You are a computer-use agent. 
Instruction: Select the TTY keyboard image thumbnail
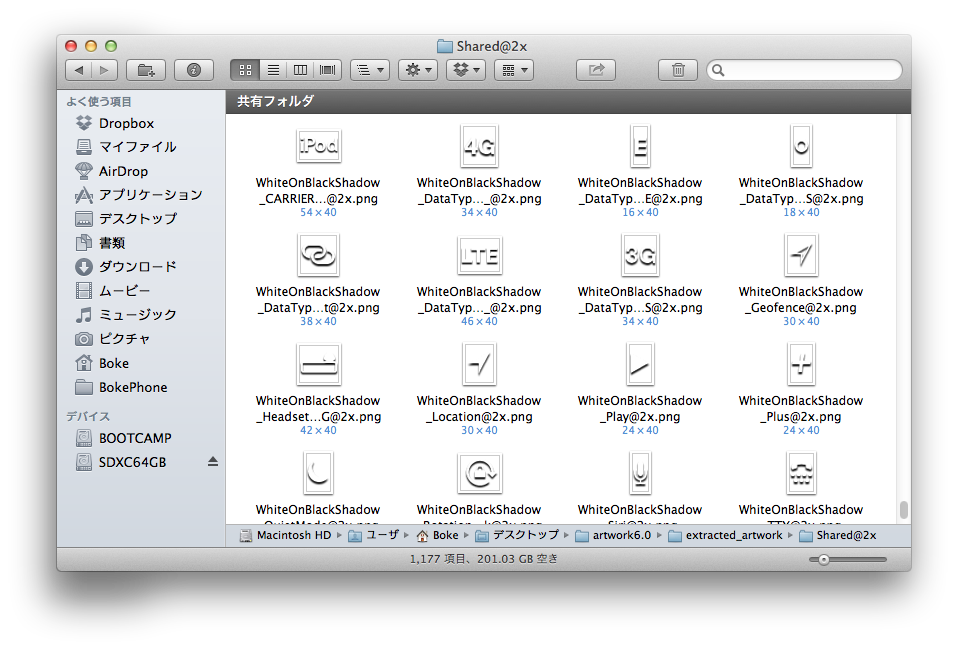pos(801,473)
